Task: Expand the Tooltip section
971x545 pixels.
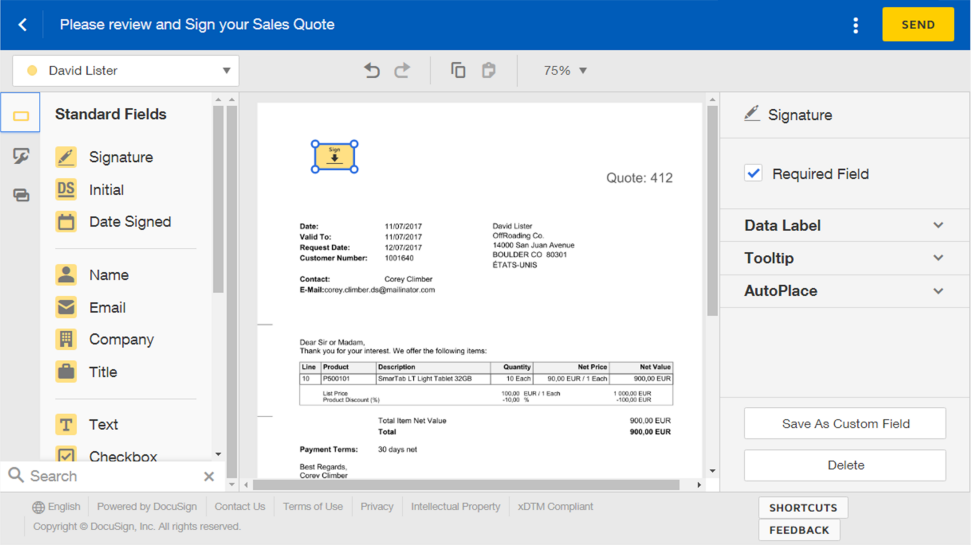Action: pyautogui.click(x=845, y=258)
